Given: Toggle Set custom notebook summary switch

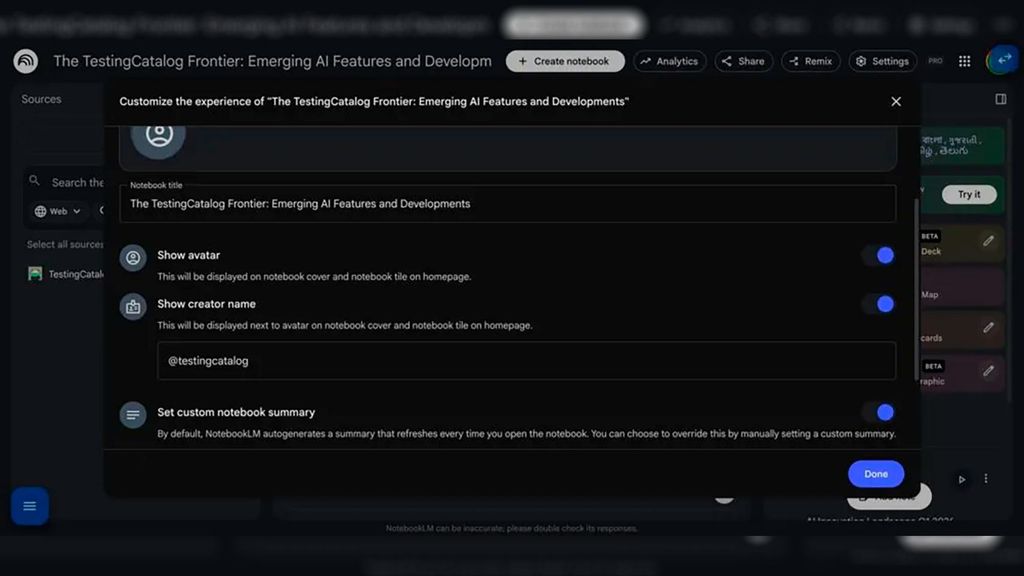Looking at the screenshot, I should pyautogui.click(x=879, y=413).
